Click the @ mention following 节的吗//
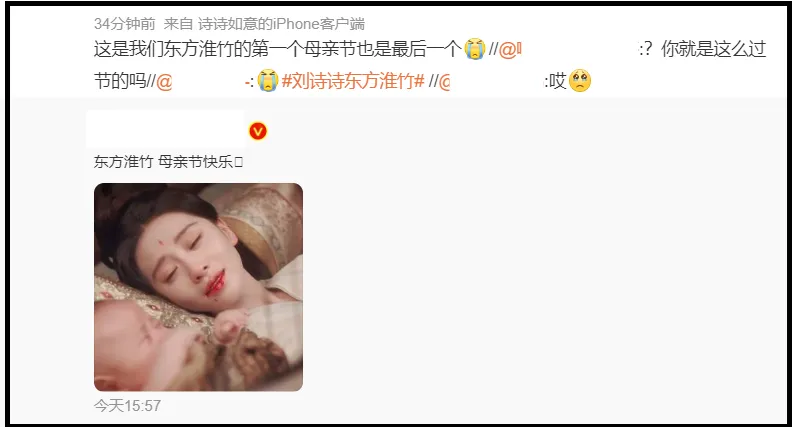The image size is (792, 427). [165, 81]
